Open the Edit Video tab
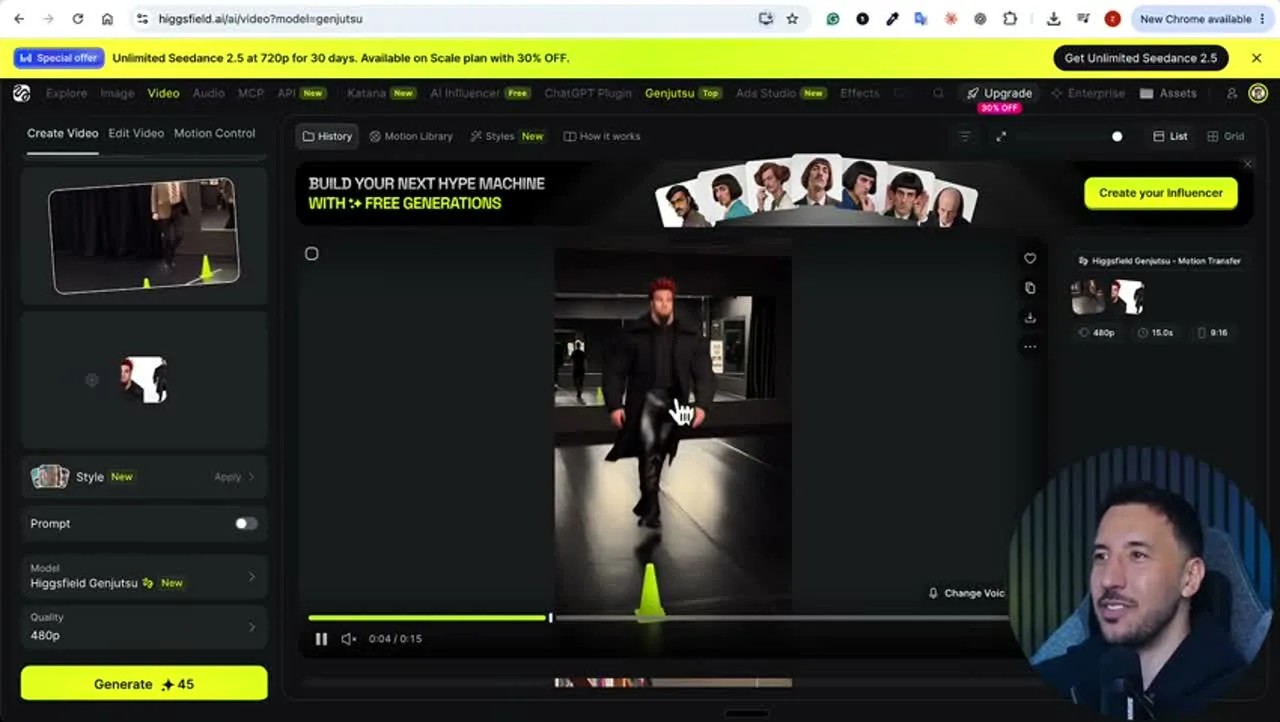 coord(136,133)
